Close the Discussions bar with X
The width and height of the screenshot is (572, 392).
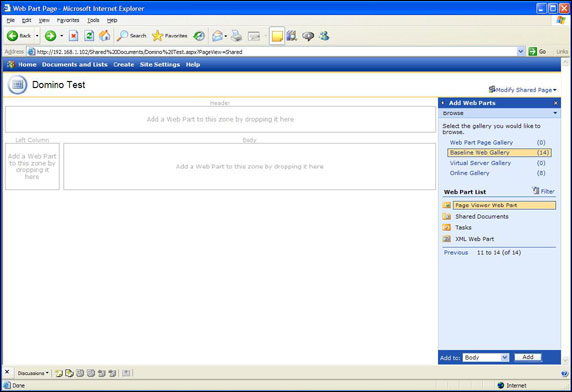tap(7, 372)
